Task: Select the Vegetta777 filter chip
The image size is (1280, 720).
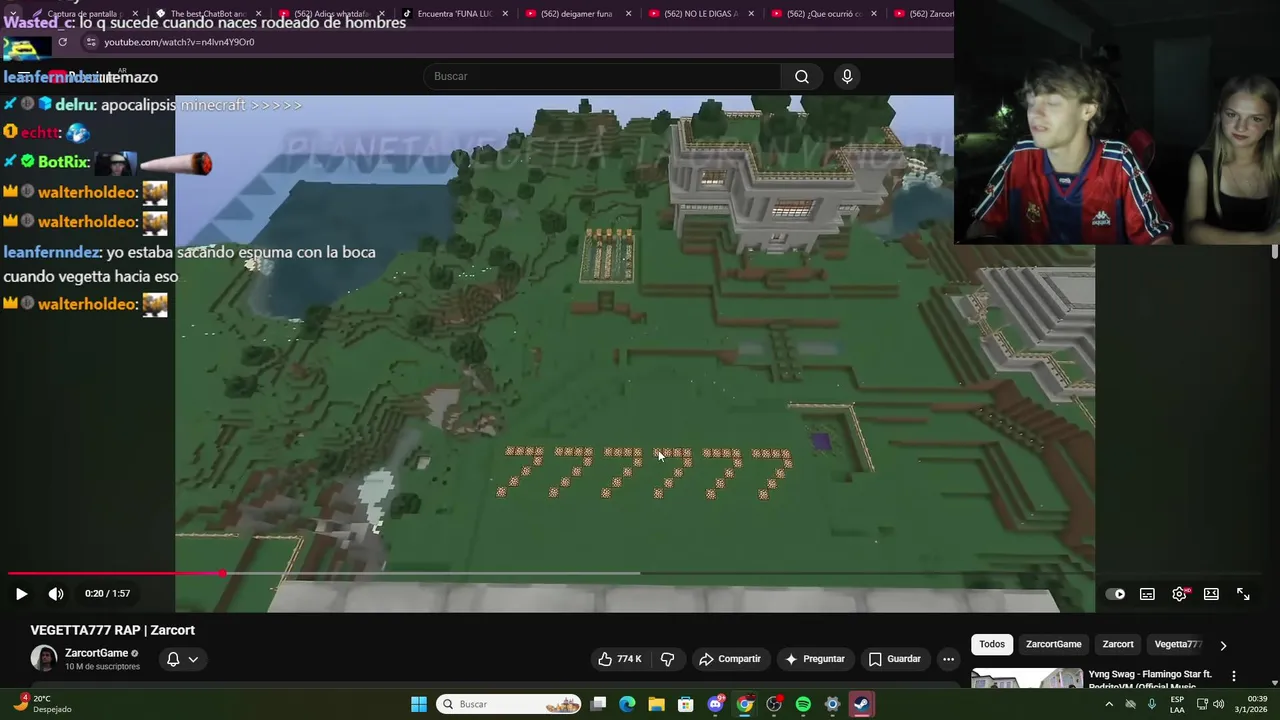Action: (1178, 644)
